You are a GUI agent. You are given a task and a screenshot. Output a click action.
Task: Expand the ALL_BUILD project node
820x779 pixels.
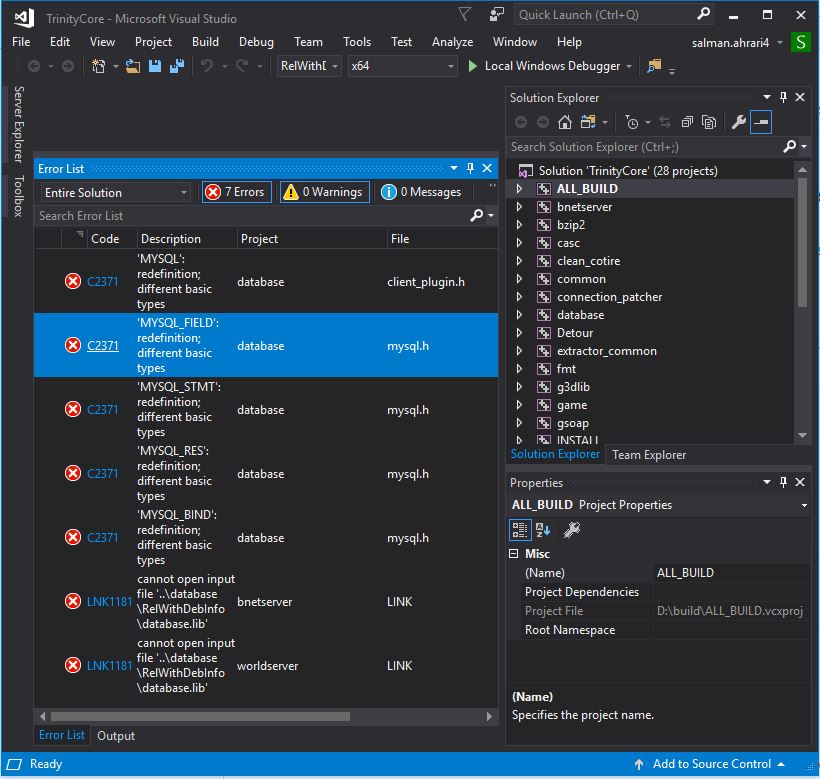[x=519, y=189]
